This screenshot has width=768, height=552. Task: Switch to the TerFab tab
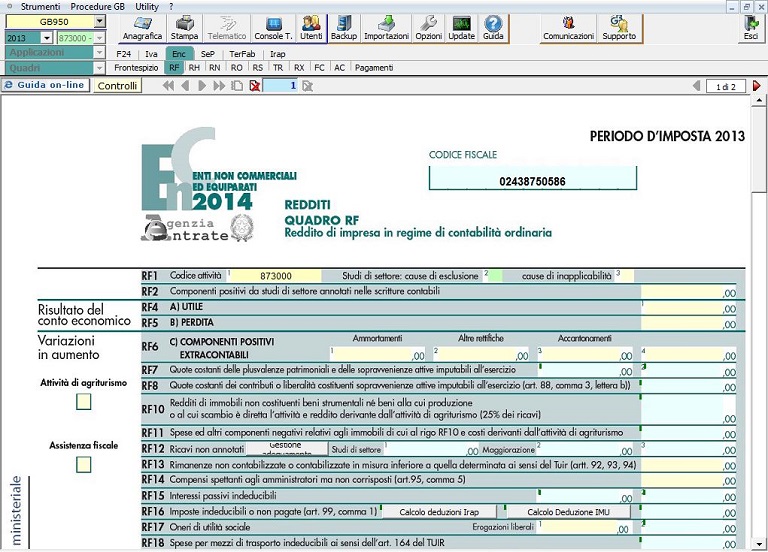click(242, 54)
